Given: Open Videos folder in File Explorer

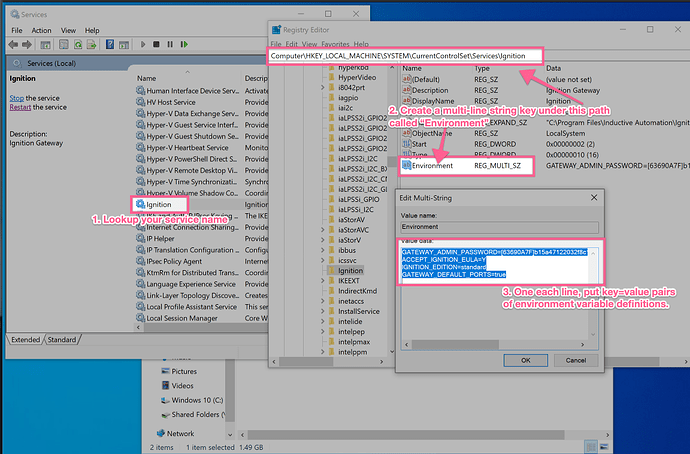Looking at the screenshot, I should point(182,386).
